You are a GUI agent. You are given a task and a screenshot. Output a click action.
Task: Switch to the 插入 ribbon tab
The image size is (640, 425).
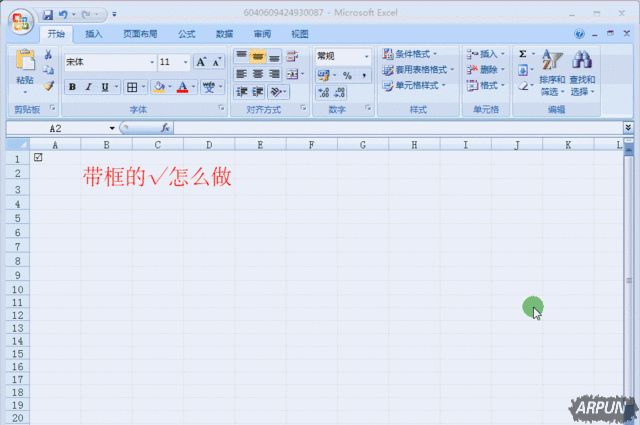click(94, 34)
